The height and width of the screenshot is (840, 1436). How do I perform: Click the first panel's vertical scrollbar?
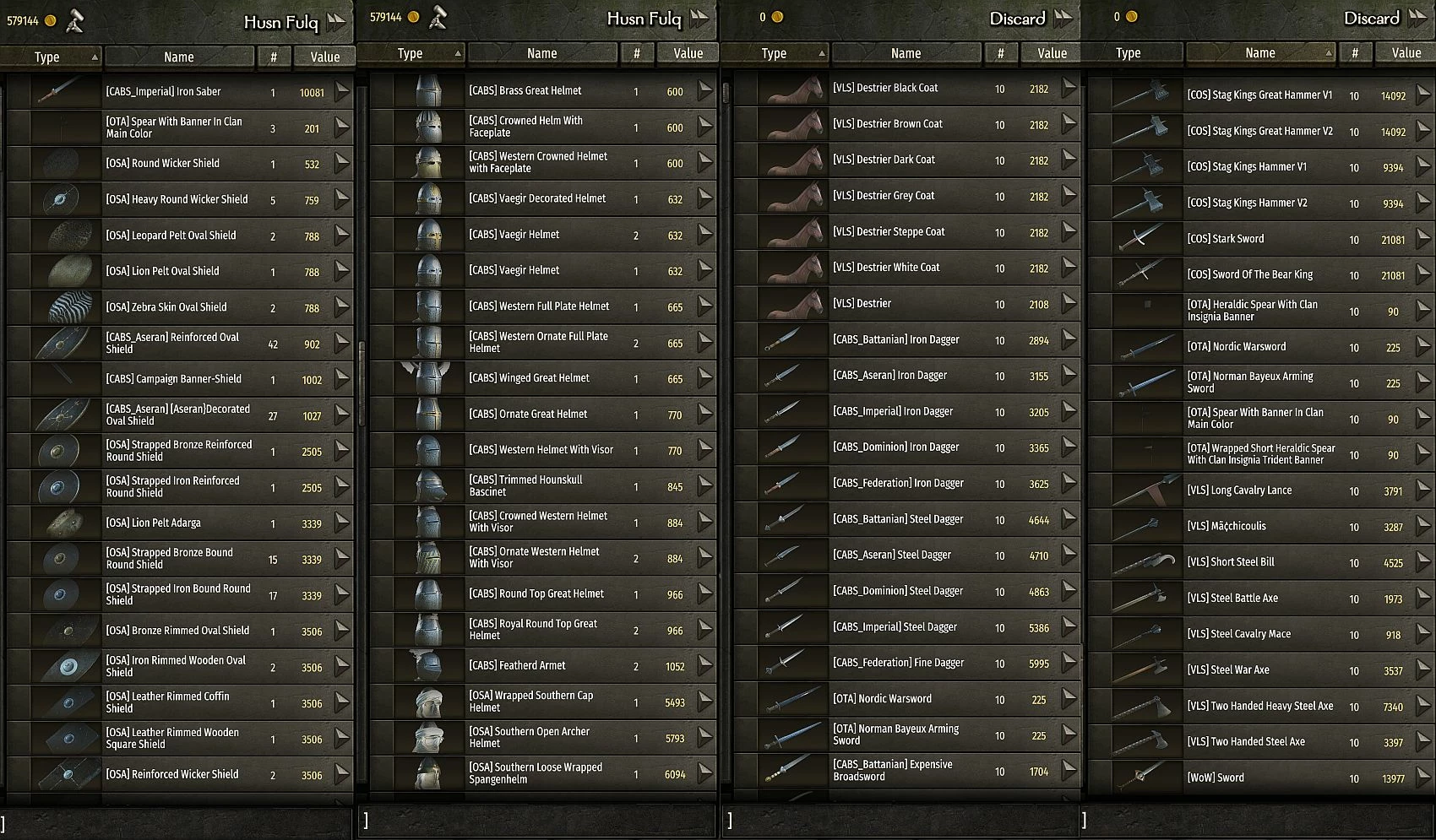pyautogui.click(x=362, y=439)
